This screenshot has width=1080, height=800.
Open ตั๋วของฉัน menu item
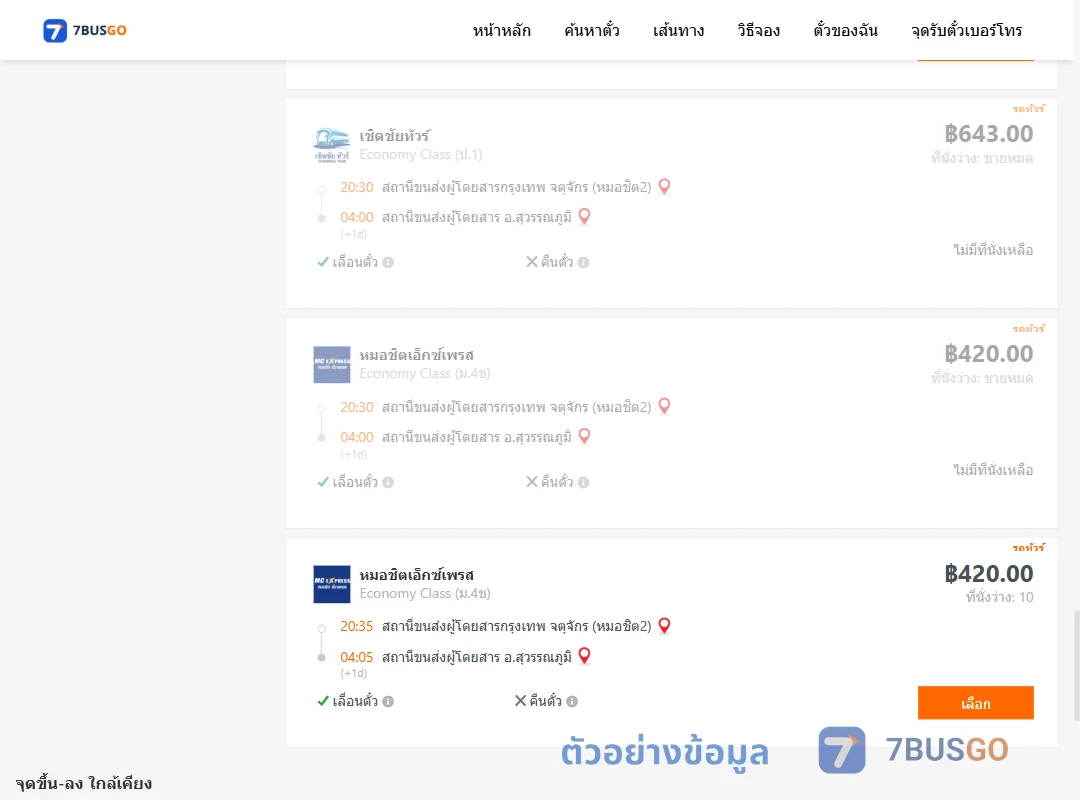(x=845, y=30)
